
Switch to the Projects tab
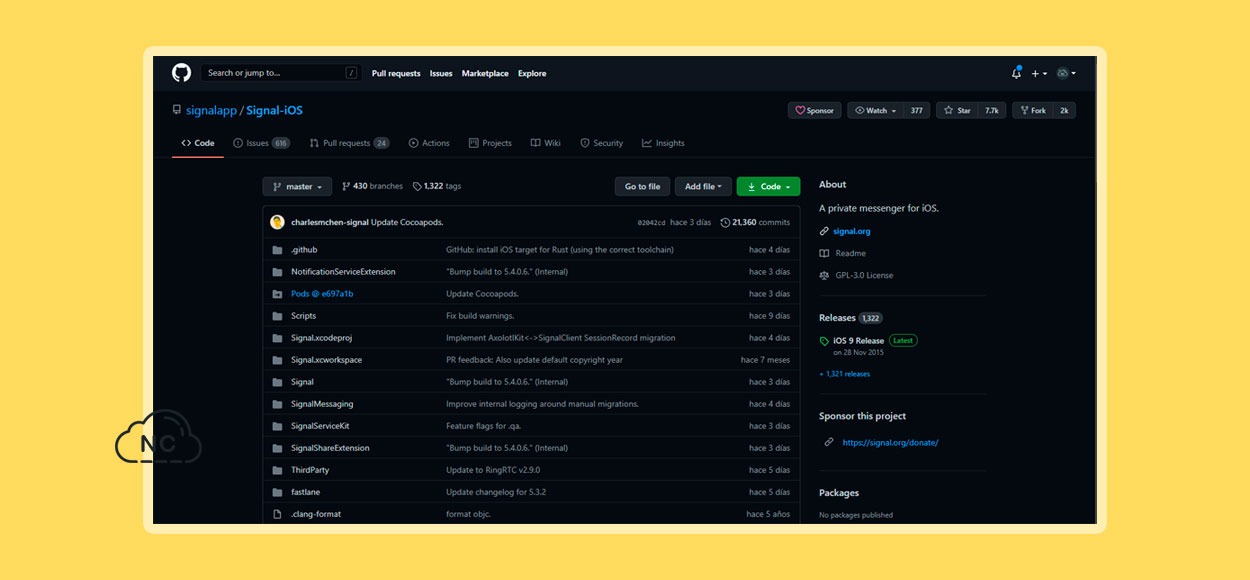tap(490, 143)
